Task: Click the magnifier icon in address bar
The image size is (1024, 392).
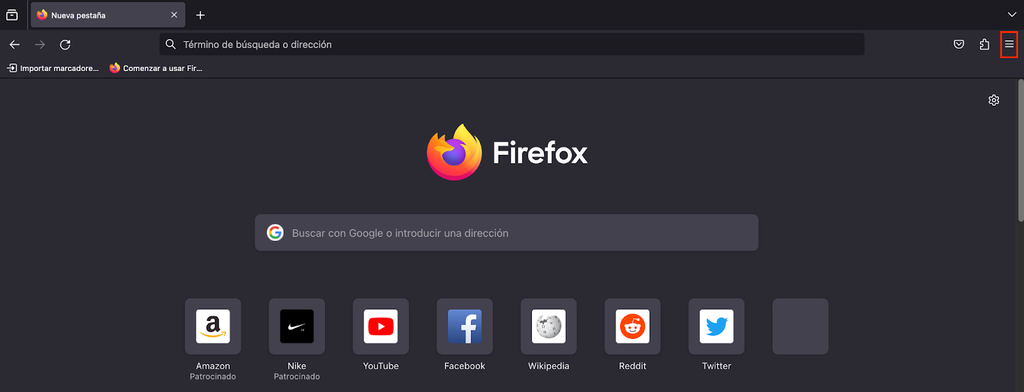Action: 170,44
